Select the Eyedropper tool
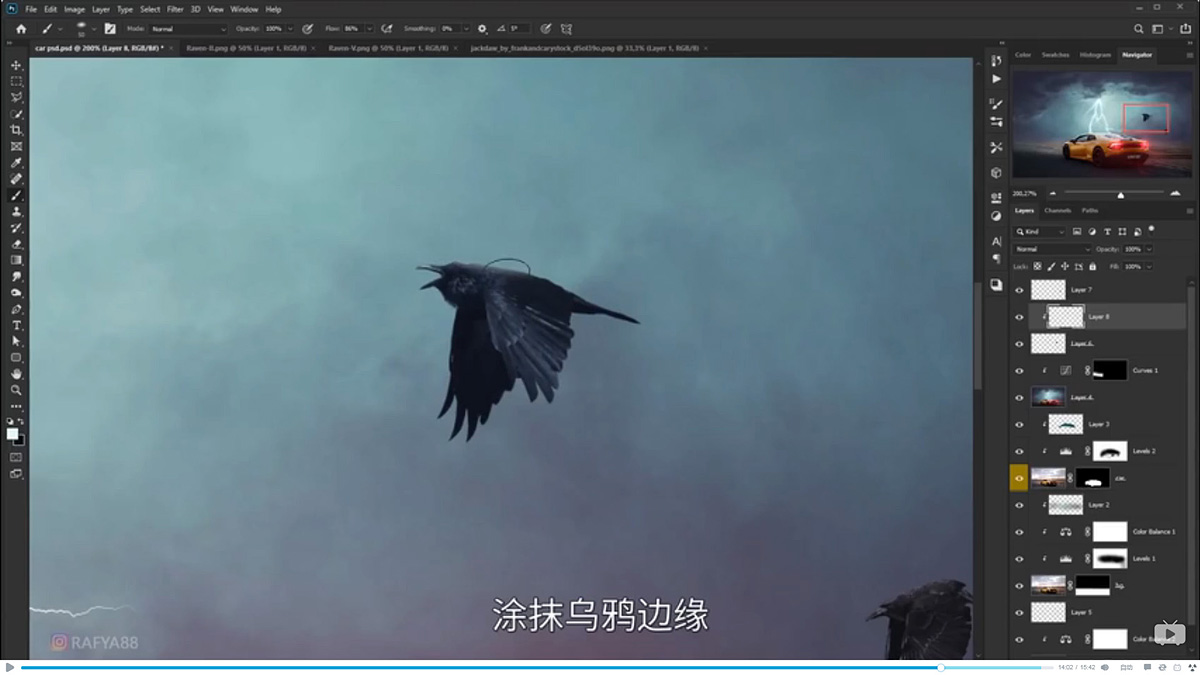Screen dimensions: 1200x675 click(15, 163)
